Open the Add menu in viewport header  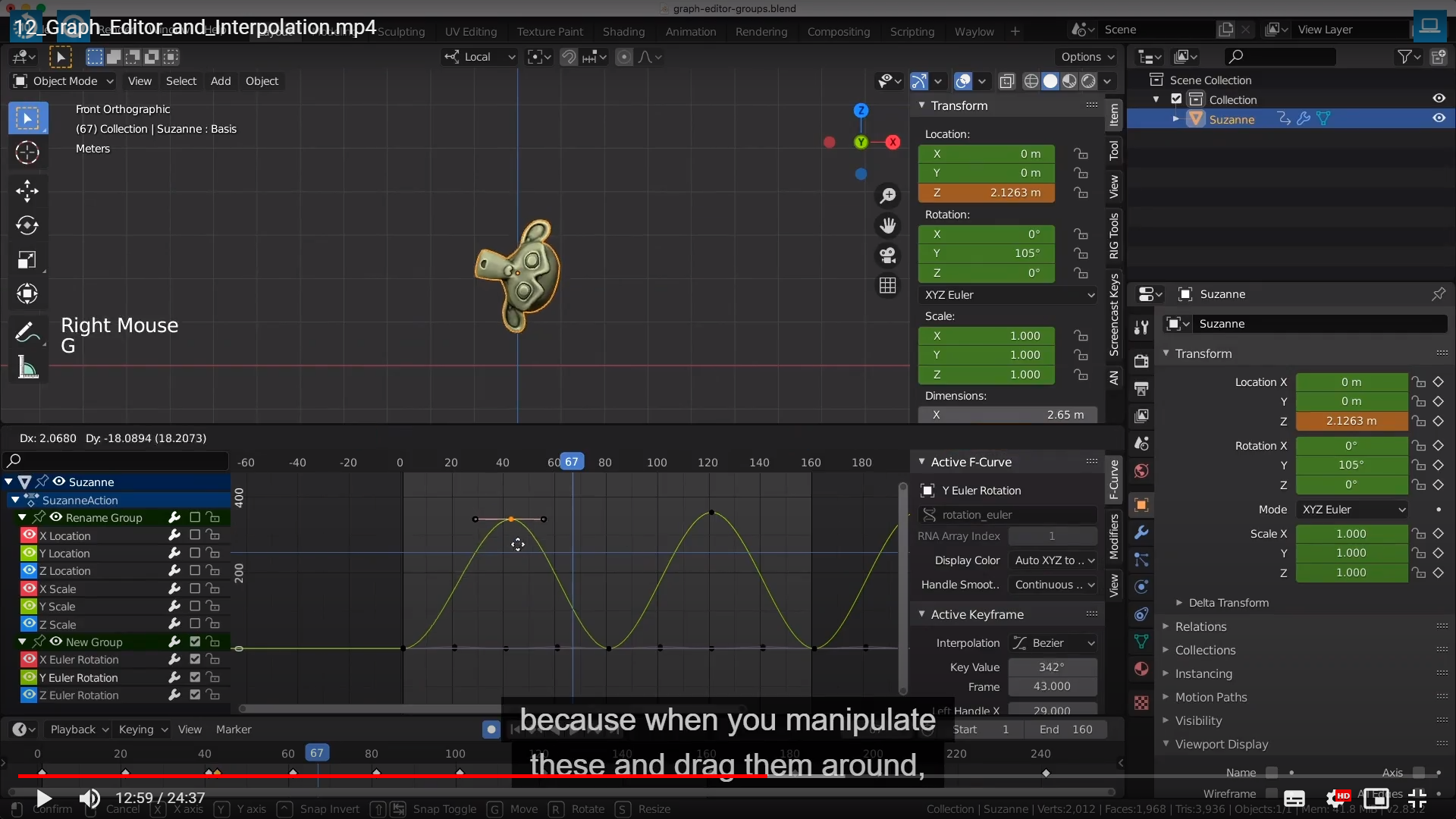pyautogui.click(x=221, y=81)
